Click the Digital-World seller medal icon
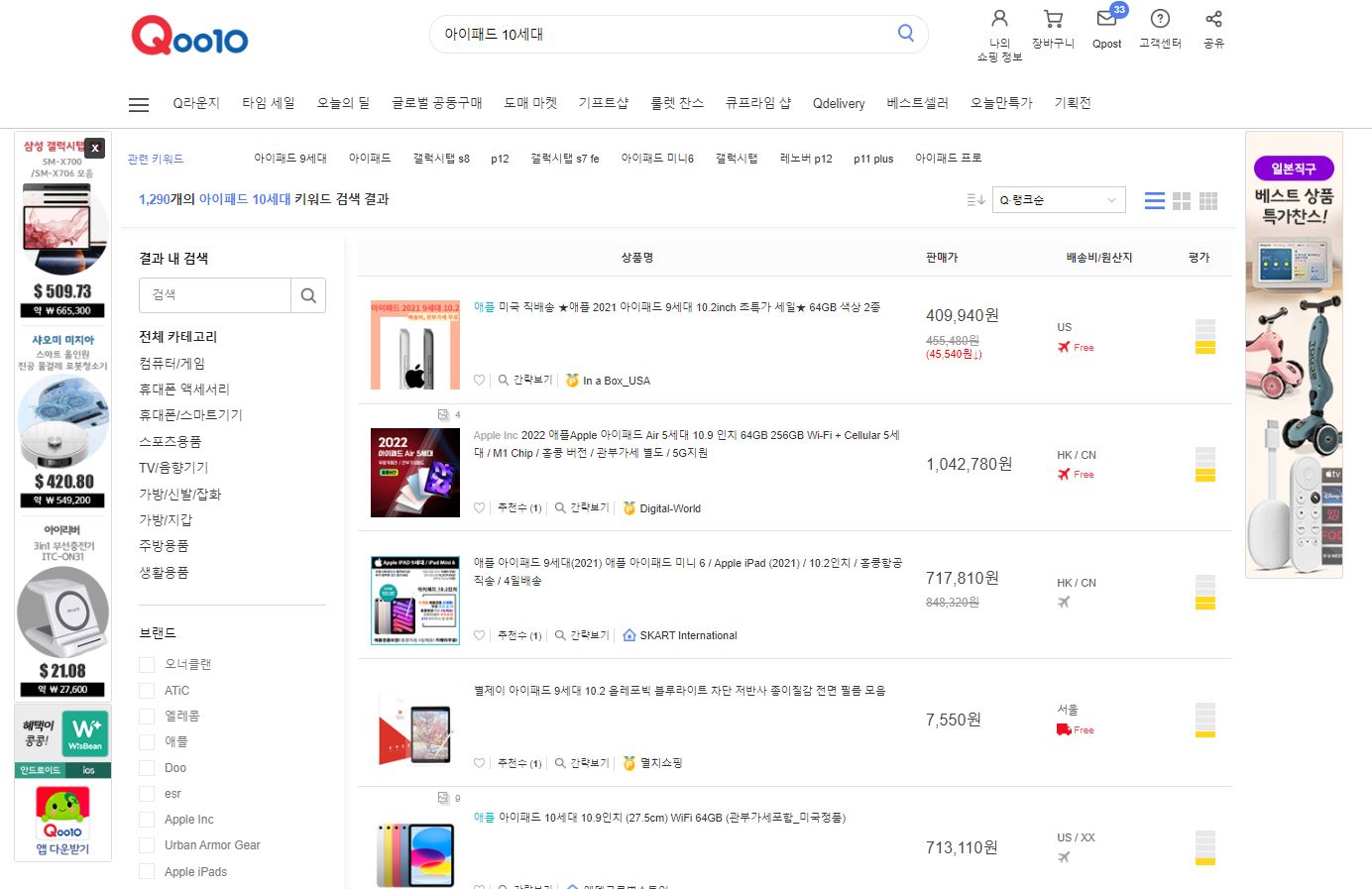 (629, 508)
